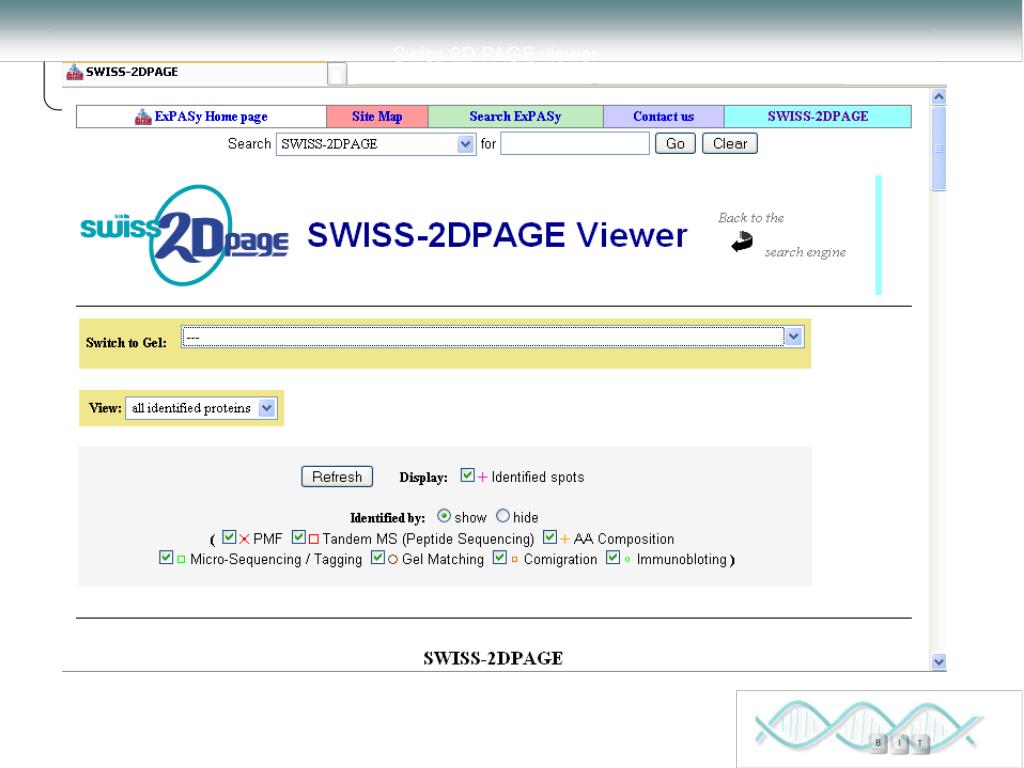Select the SWISS-2DPAGE browser tab
The width and height of the screenshot is (1024, 768).
pyautogui.click(x=195, y=72)
